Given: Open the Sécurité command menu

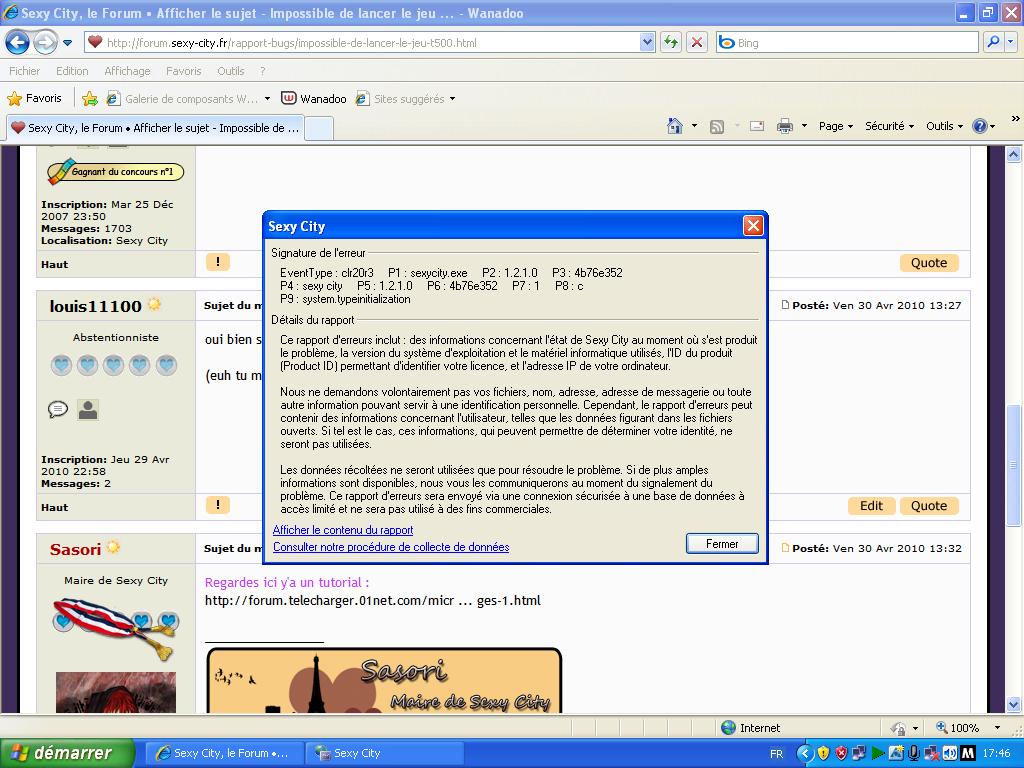Looking at the screenshot, I should click(889, 126).
